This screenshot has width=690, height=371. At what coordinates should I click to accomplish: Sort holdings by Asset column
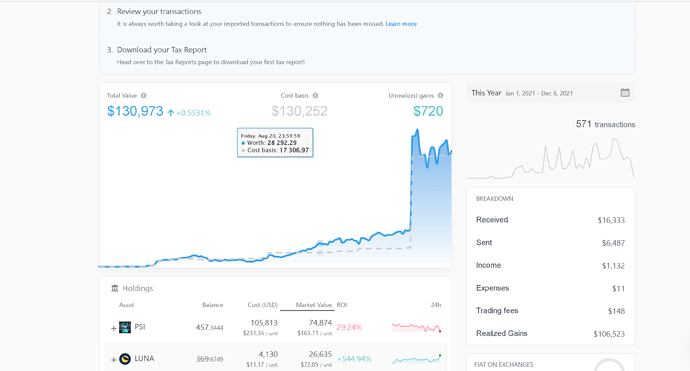click(x=127, y=305)
